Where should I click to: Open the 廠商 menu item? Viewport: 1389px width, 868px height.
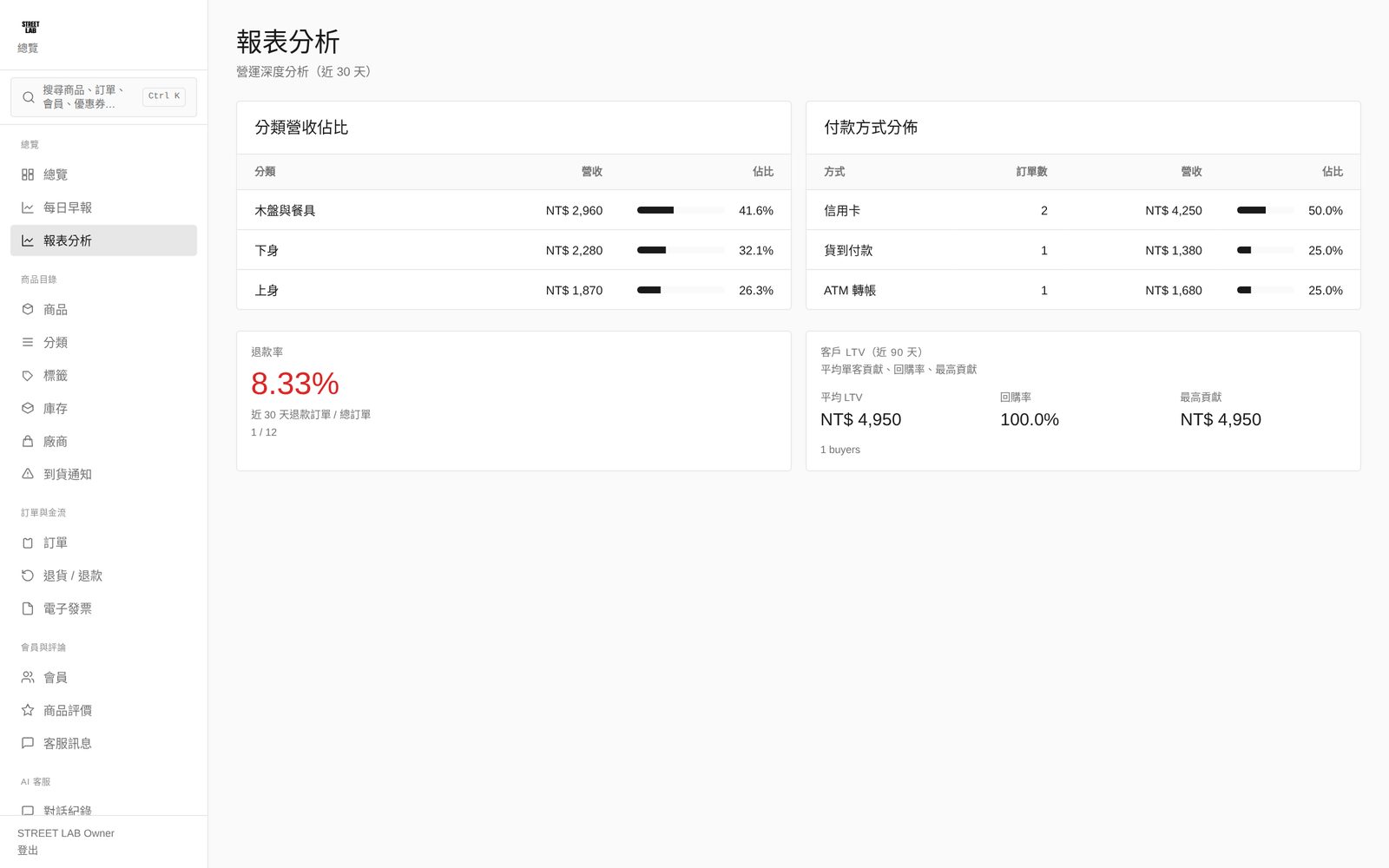point(103,441)
